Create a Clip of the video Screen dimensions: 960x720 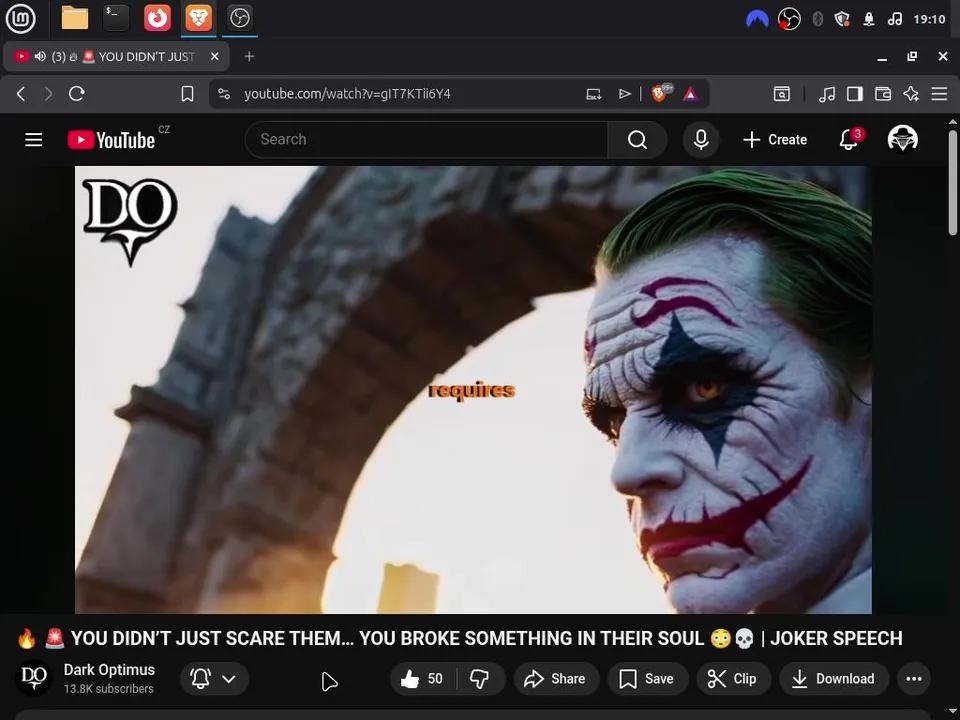733,678
